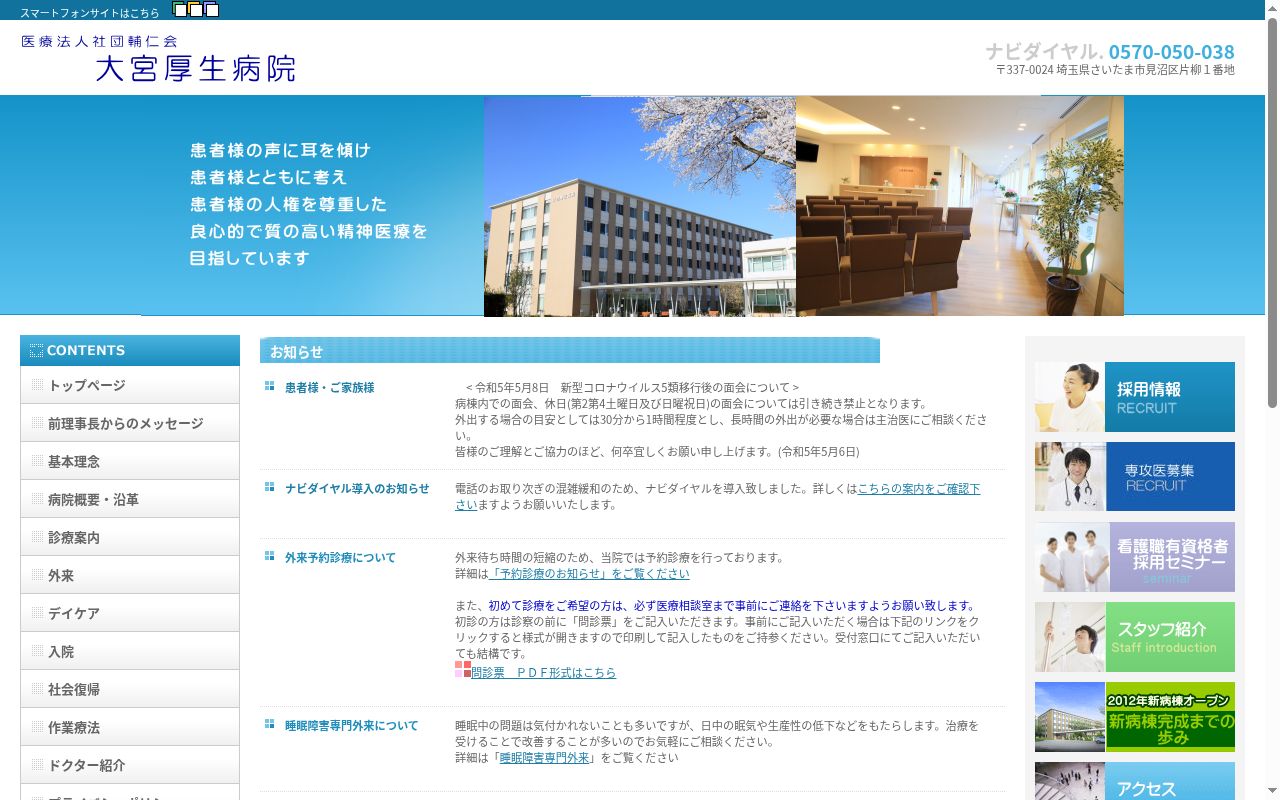This screenshot has height=800, width=1280.
Task: Click the address 〒337-0024 埼玉県さいたま市見沼区片柳1番地
Action: [x=1115, y=70]
